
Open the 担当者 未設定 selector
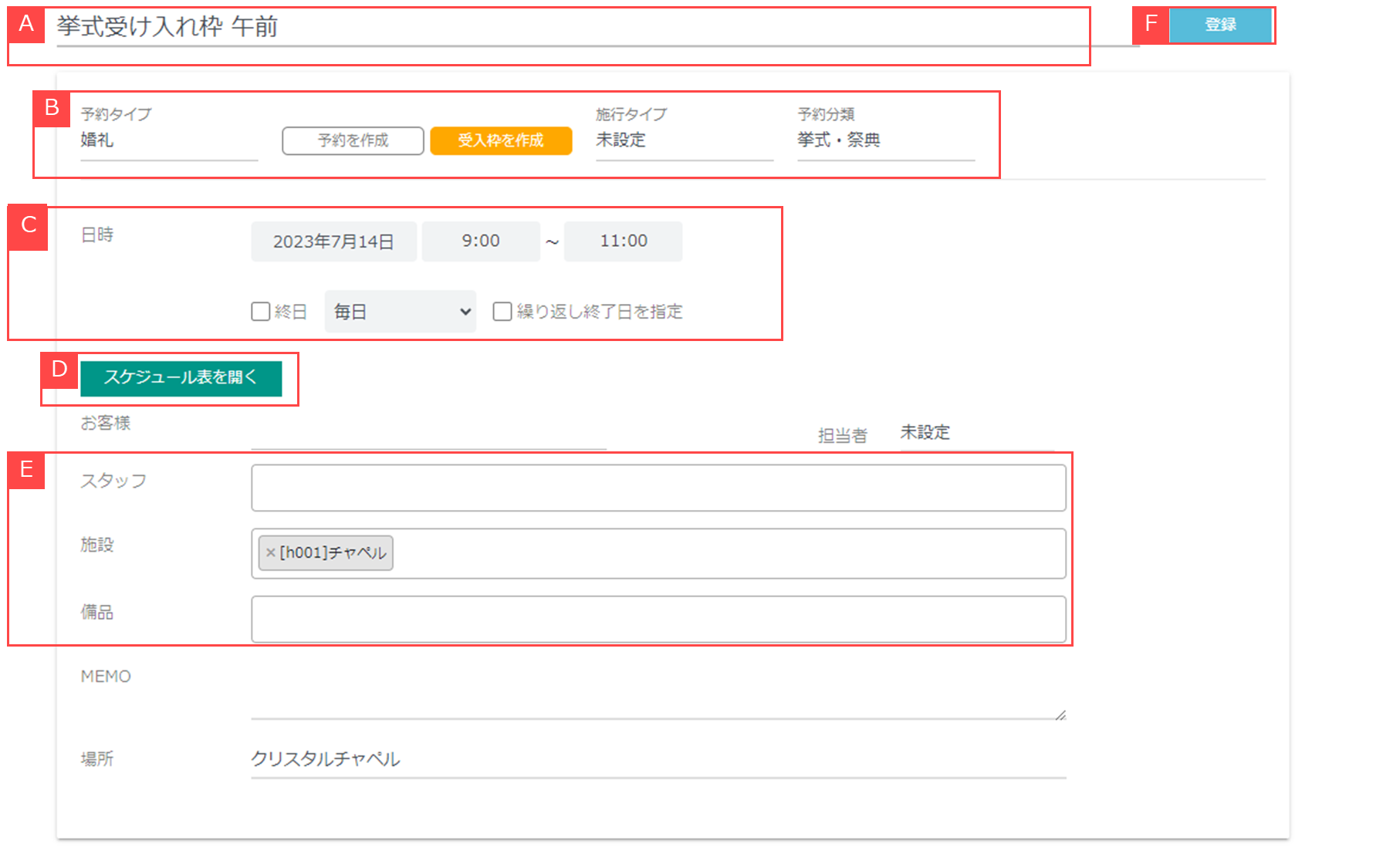tap(976, 433)
